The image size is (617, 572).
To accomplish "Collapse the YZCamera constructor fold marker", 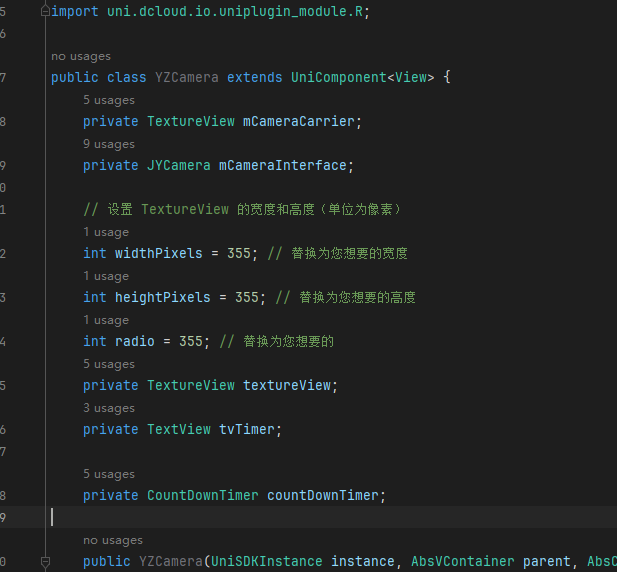I will [45, 562].
